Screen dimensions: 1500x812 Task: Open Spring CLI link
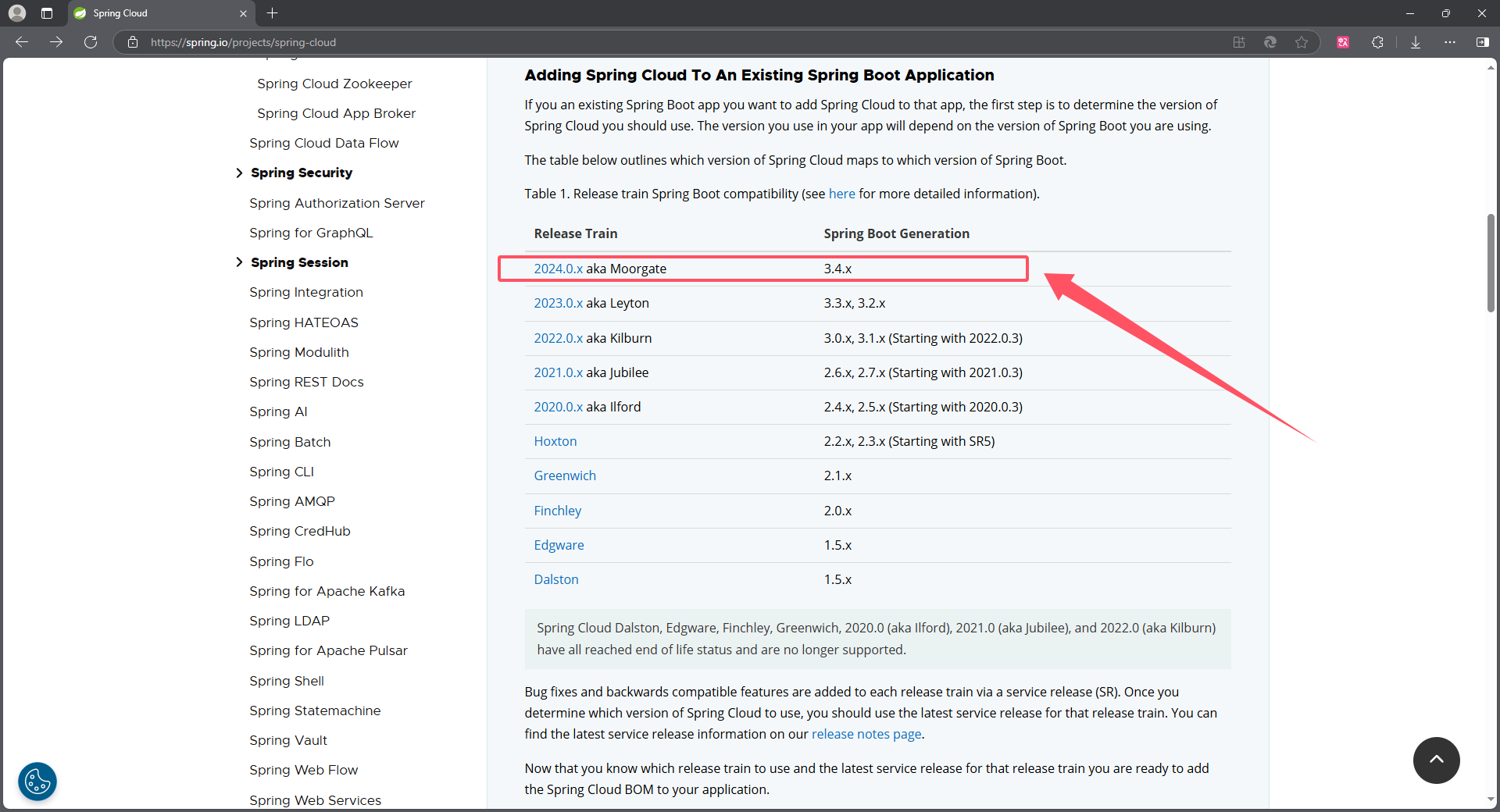281,472
